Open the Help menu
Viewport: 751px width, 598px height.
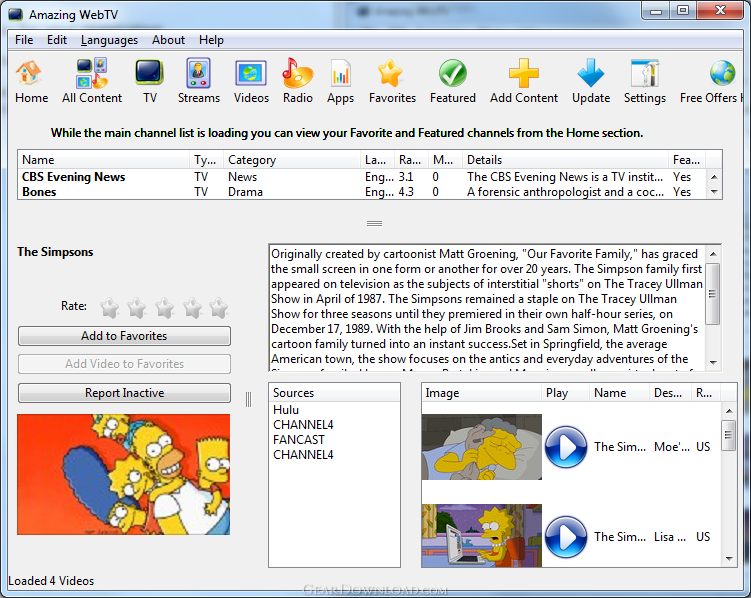(211, 40)
